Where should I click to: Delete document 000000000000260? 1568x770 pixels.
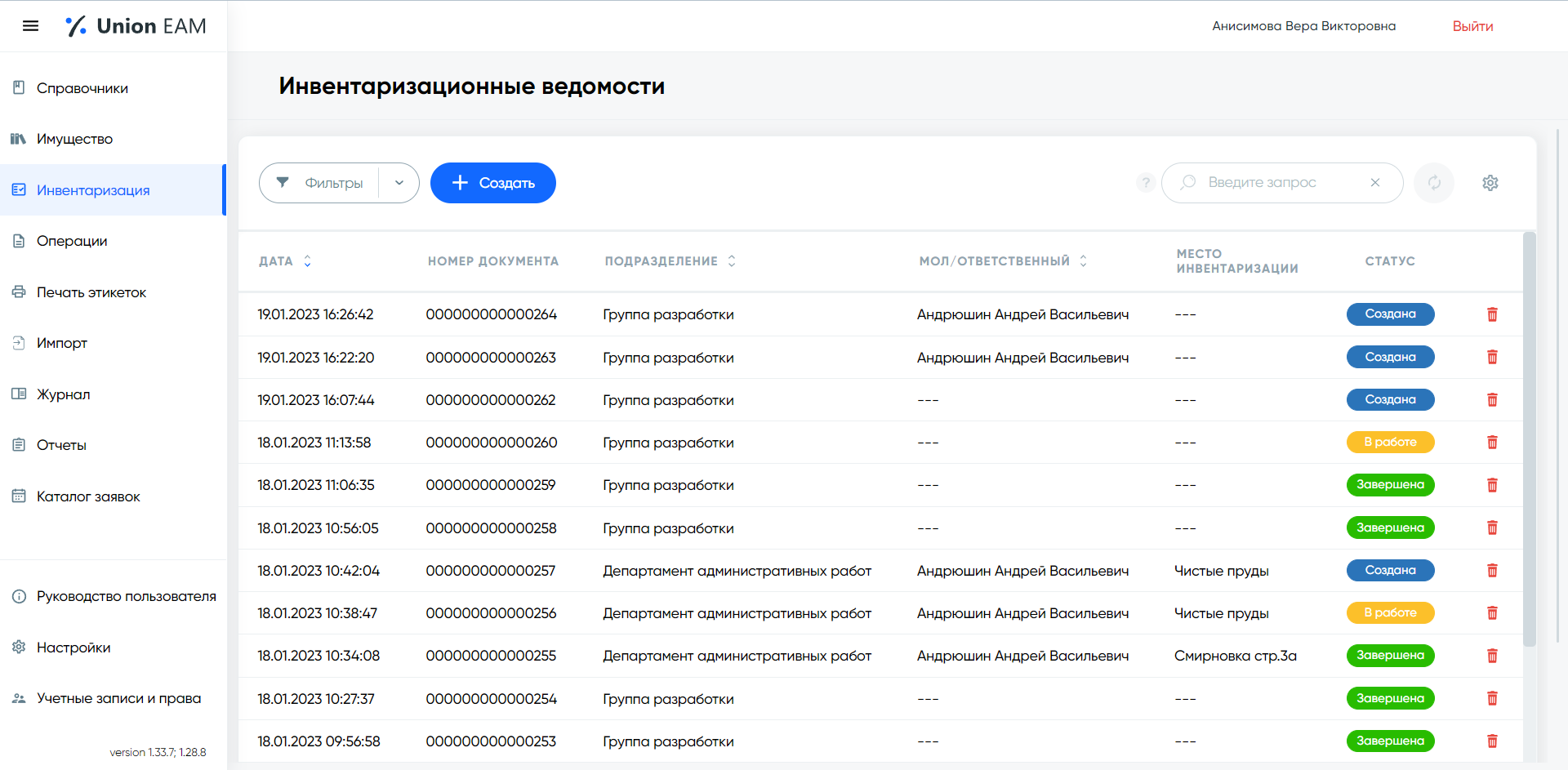click(x=1492, y=442)
